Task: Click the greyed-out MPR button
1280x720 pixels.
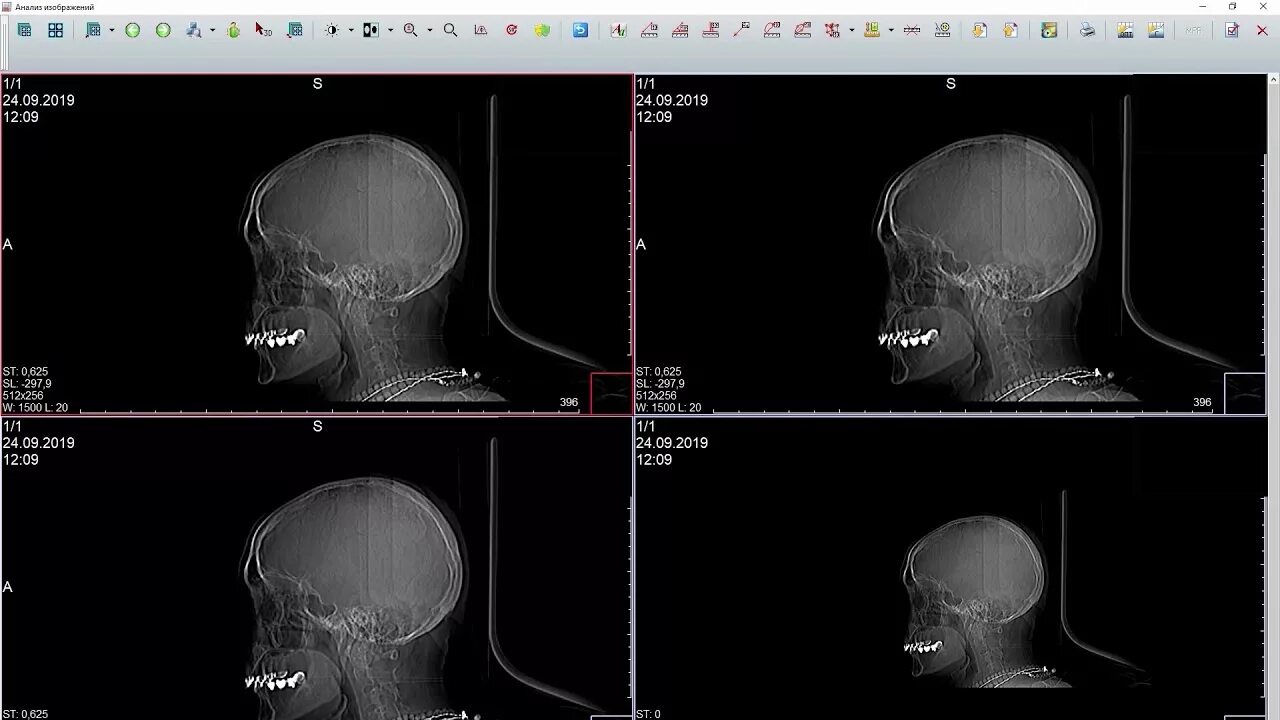Action: point(1194,30)
